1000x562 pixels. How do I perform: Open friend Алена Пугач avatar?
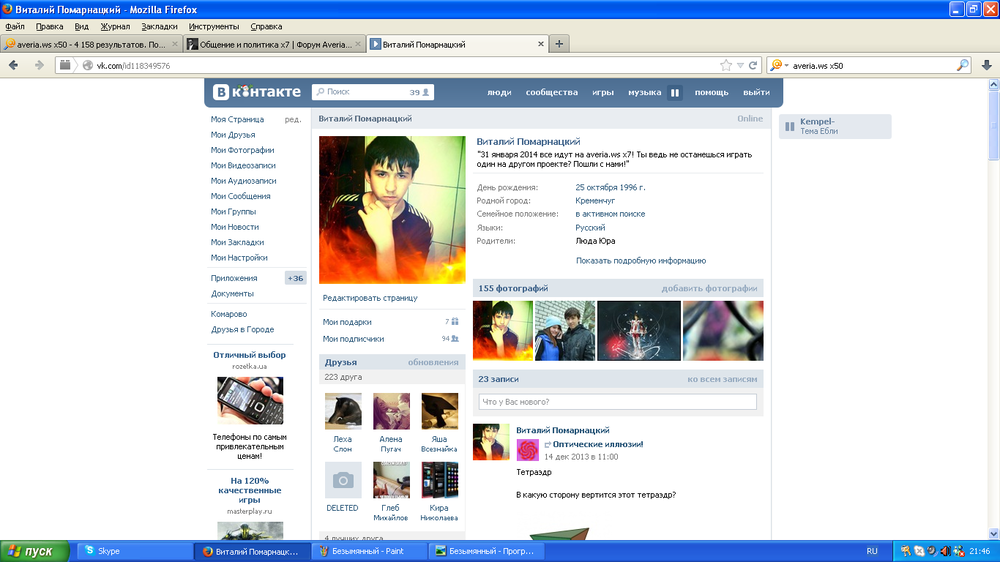pyautogui.click(x=391, y=411)
